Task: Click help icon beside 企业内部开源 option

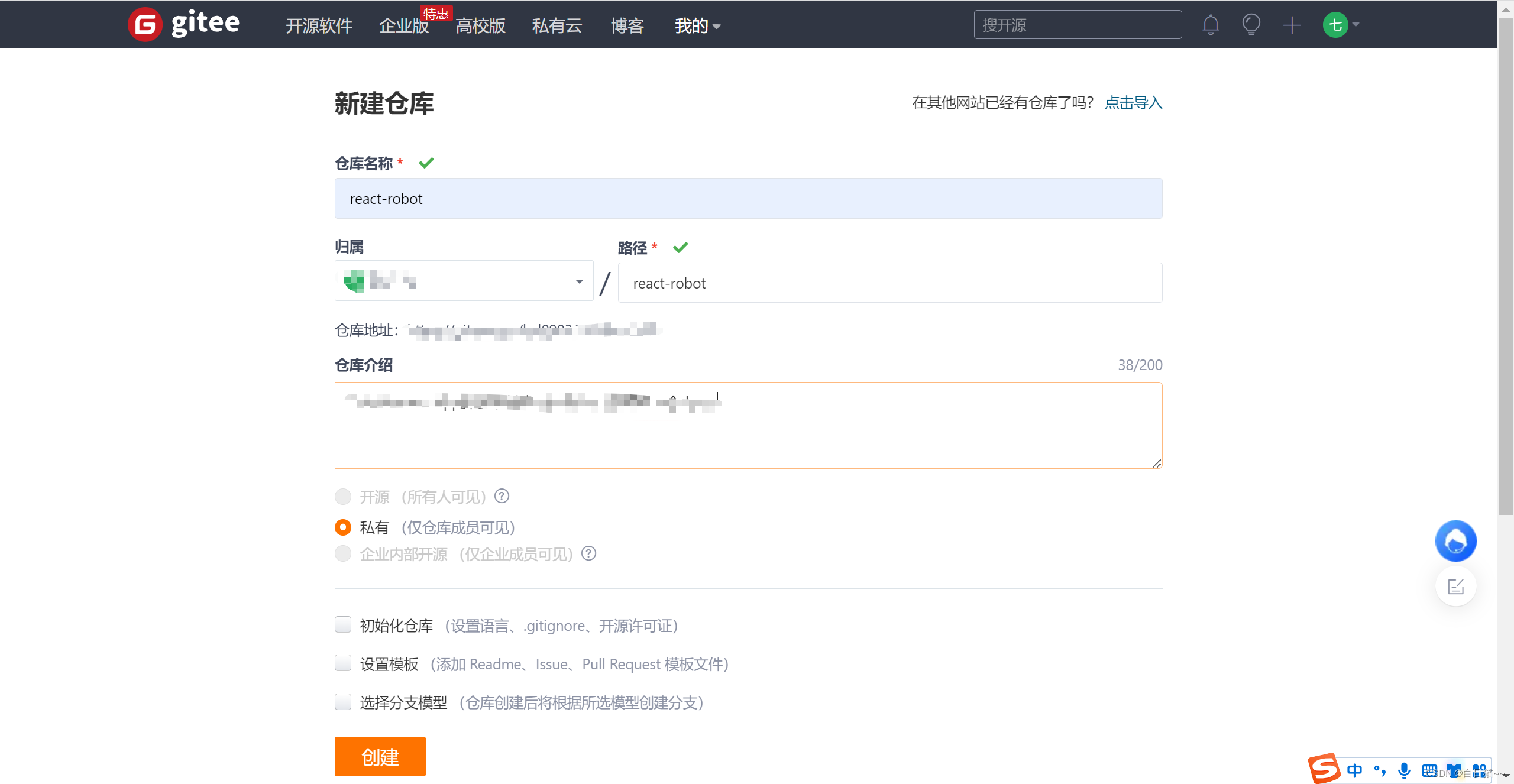Action: point(588,553)
